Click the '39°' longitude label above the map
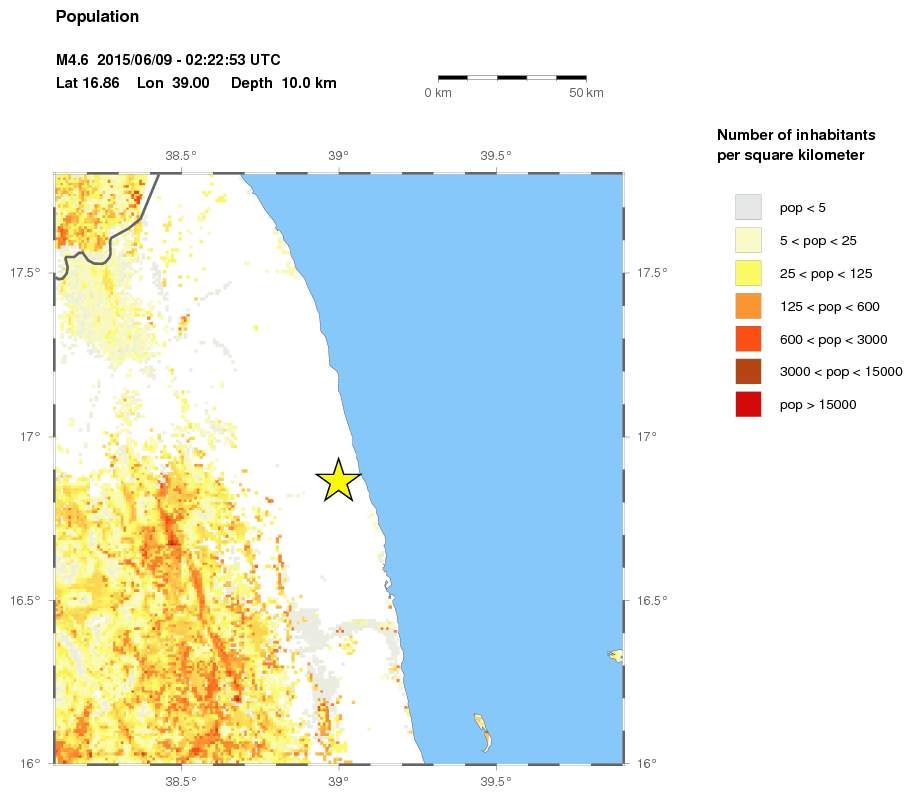This screenshot has width=913, height=796. pos(338,155)
